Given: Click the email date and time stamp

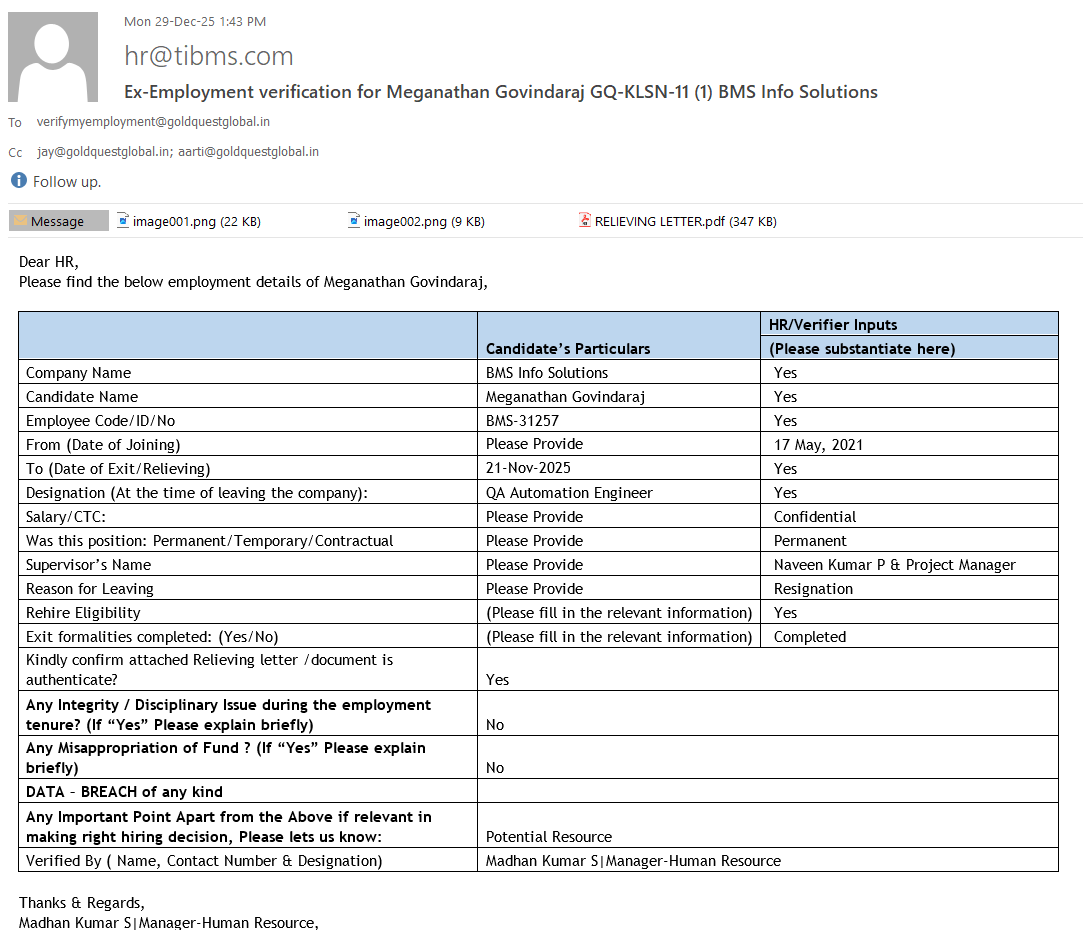Looking at the screenshot, I should click(195, 21).
